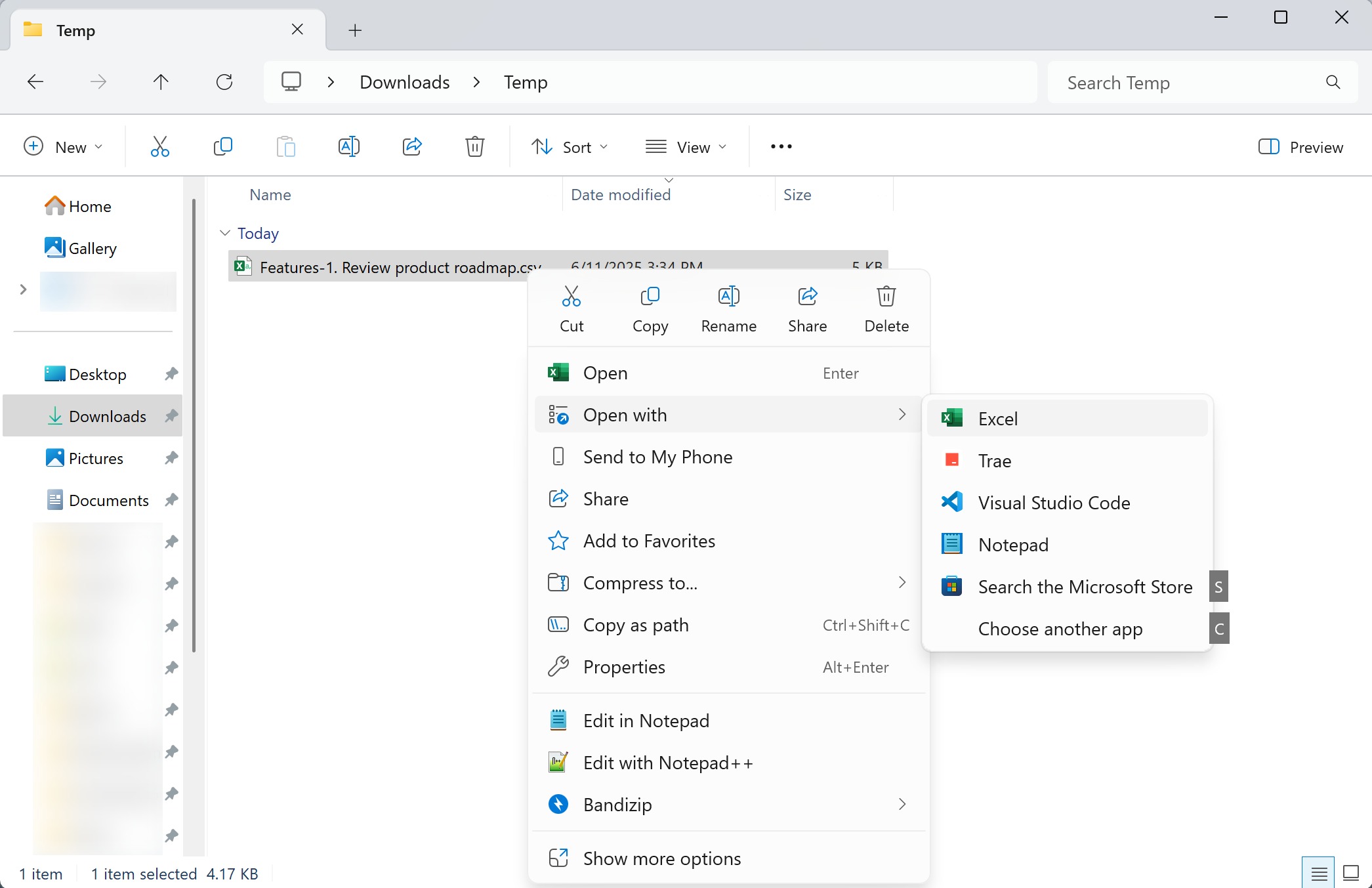Sort by Date modified column
The height and width of the screenshot is (888, 1372).
621,195
